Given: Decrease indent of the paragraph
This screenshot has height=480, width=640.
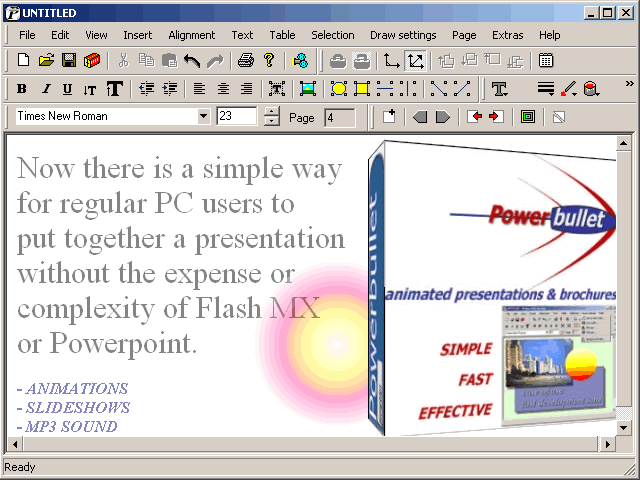Looking at the screenshot, I should [x=147, y=89].
